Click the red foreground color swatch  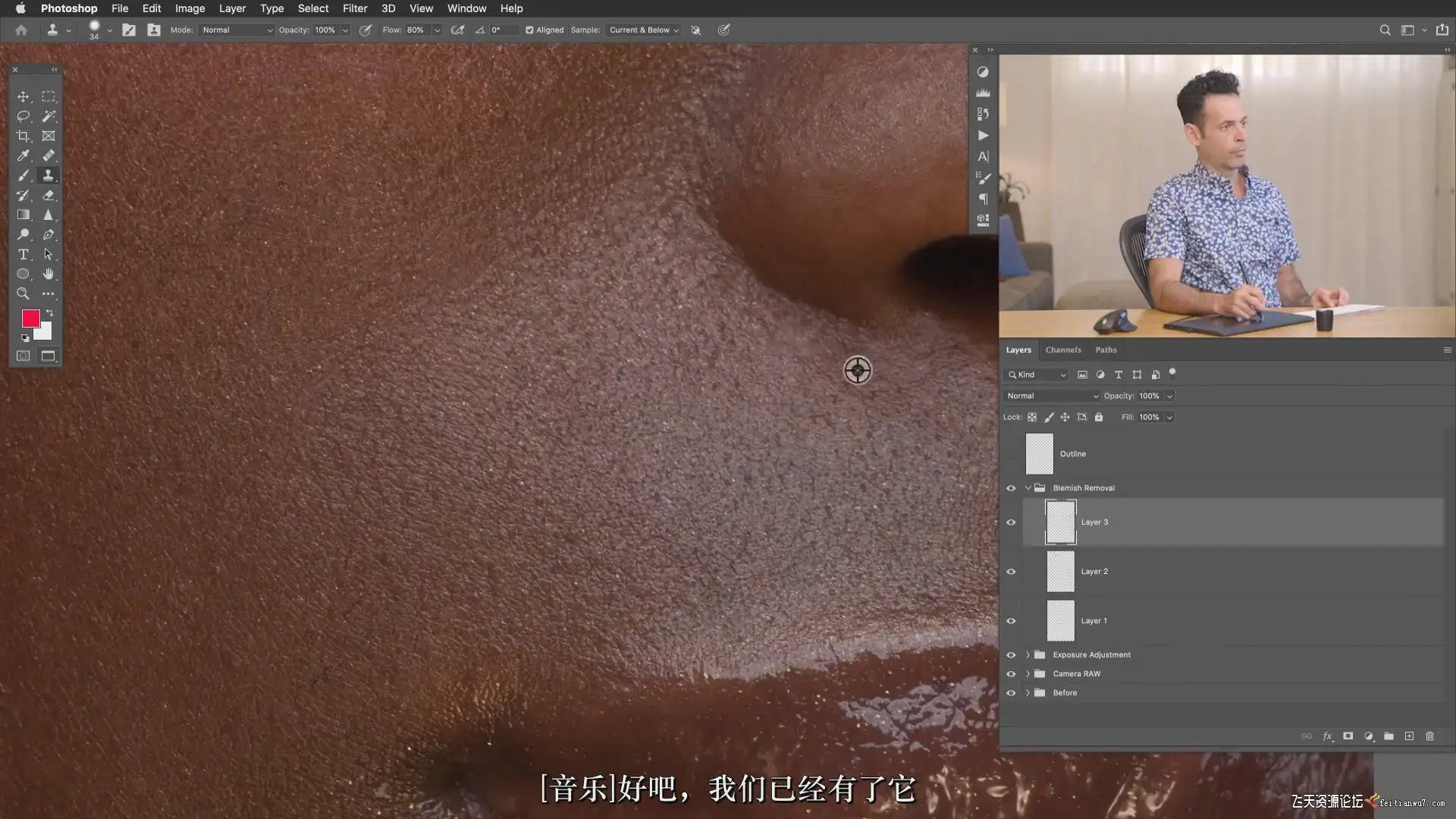point(30,318)
